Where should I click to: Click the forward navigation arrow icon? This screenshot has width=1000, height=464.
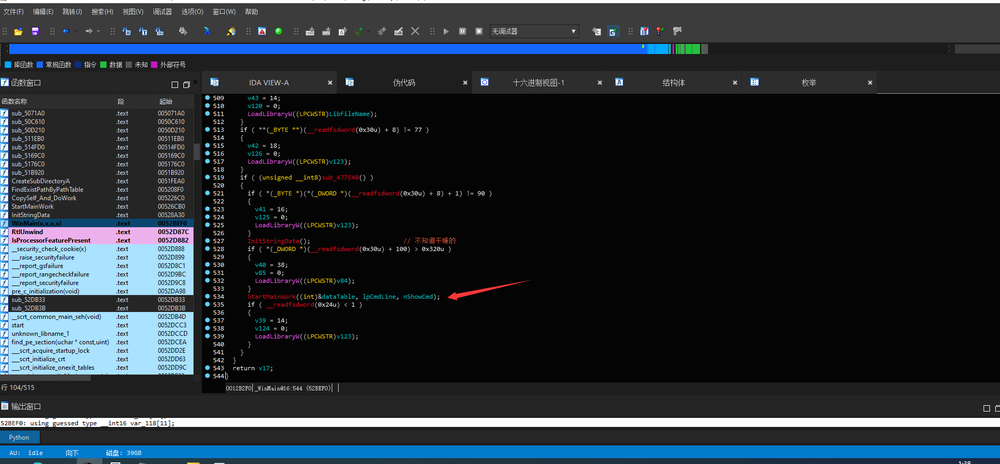point(89,31)
